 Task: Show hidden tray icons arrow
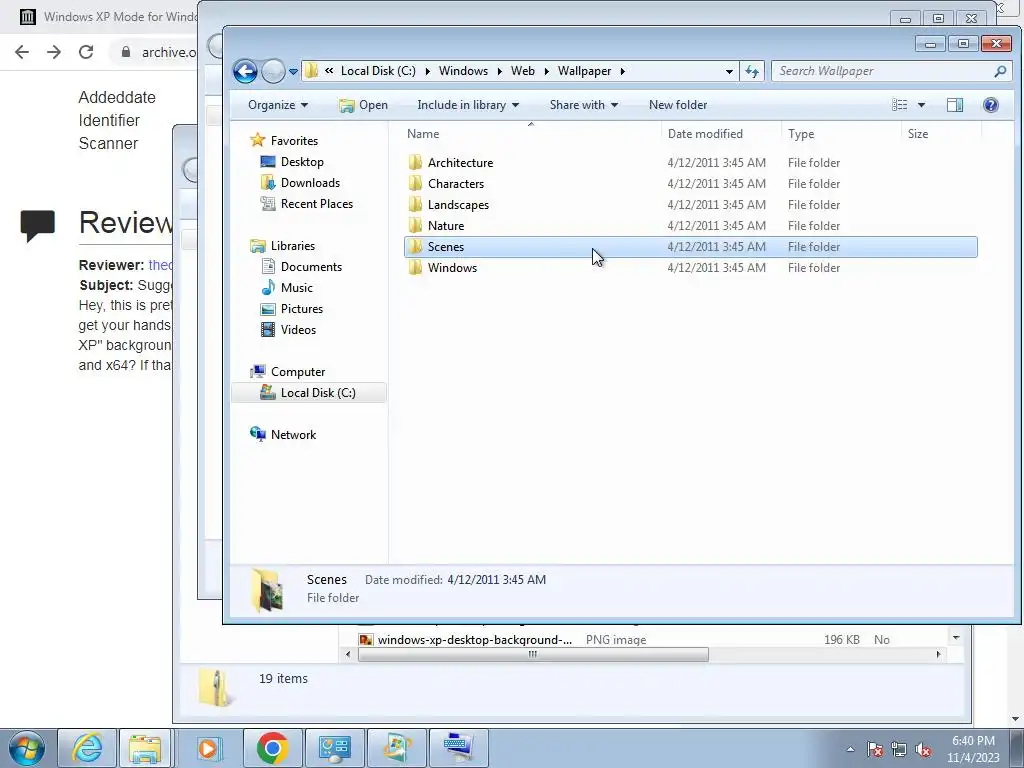850,750
